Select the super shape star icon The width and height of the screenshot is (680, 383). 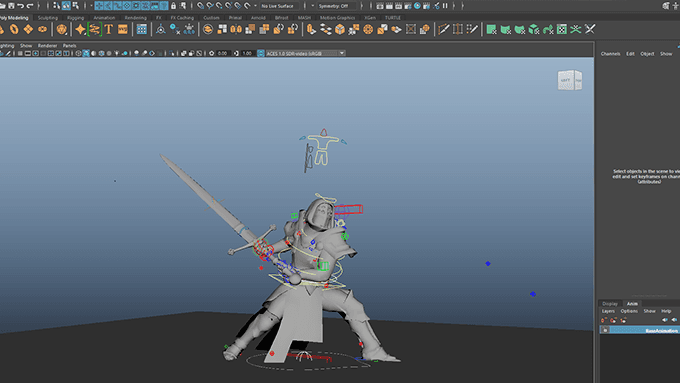point(80,29)
